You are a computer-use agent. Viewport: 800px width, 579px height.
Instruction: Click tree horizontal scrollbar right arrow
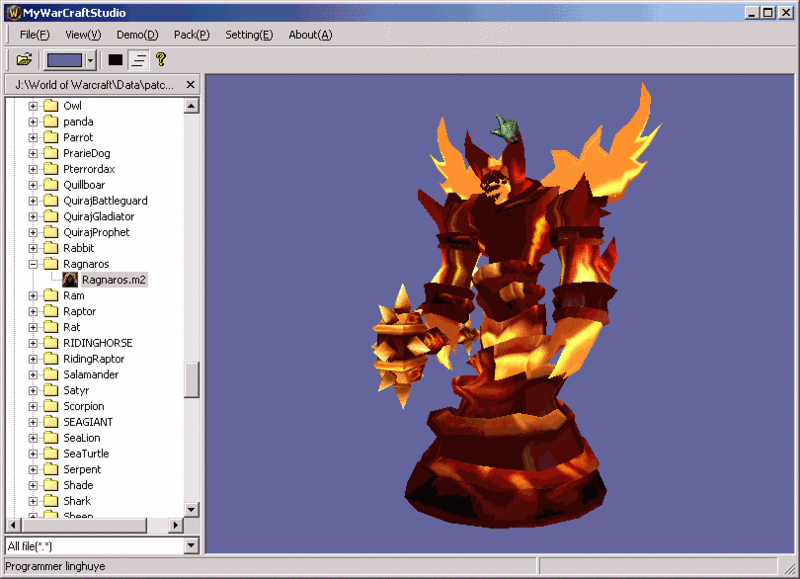[176, 525]
